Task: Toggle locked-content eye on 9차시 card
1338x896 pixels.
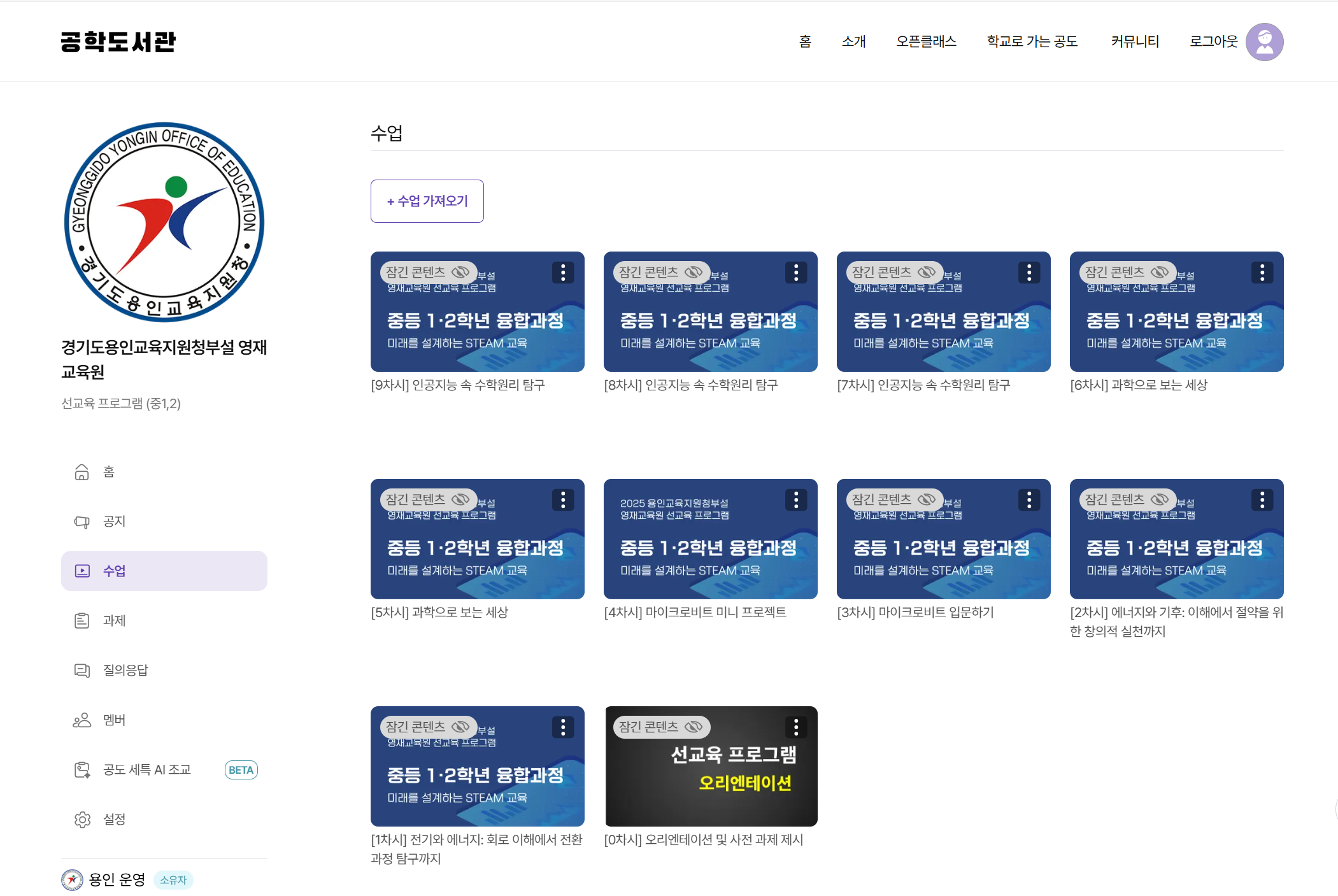Action: coord(460,273)
